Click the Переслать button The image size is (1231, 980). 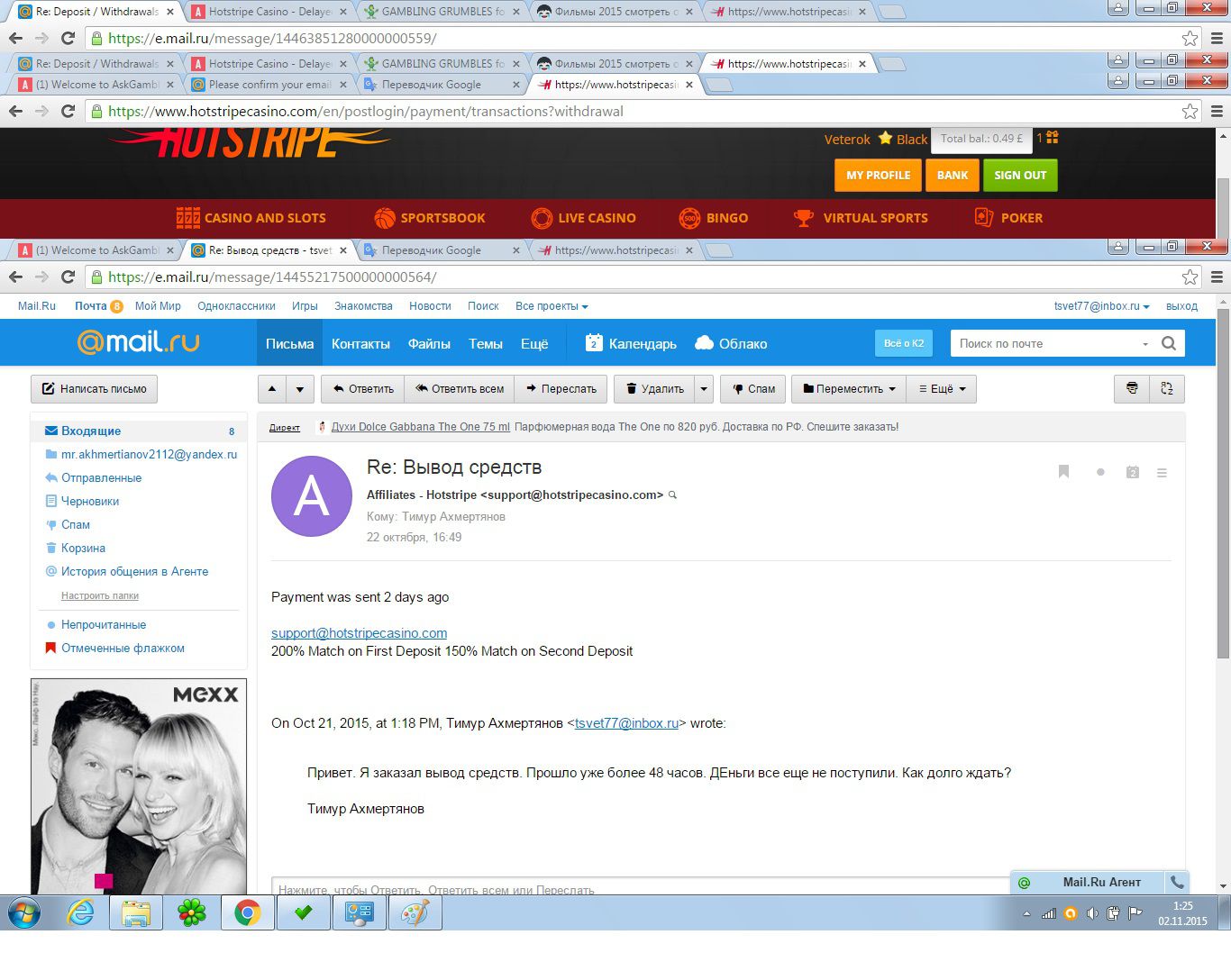pyautogui.click(x=561, y=388)
